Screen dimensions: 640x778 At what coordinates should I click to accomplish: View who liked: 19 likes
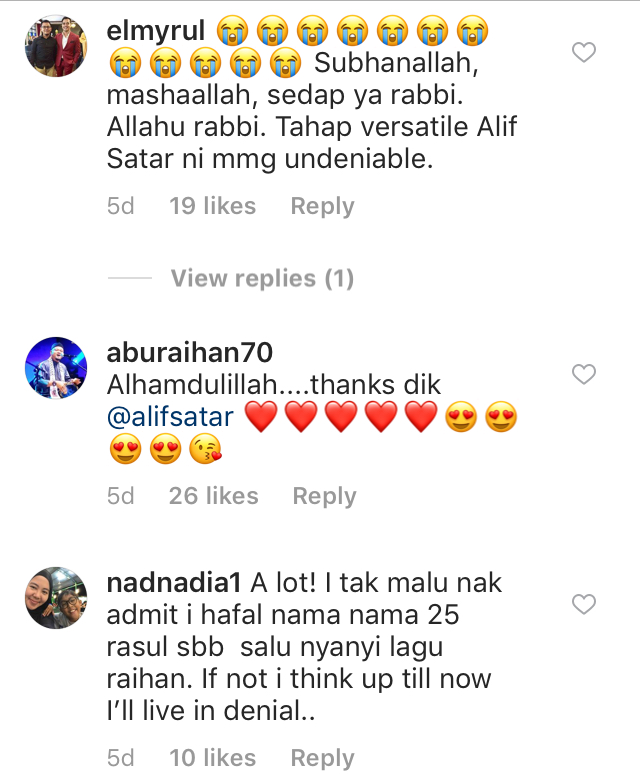(x=212, y=206)
